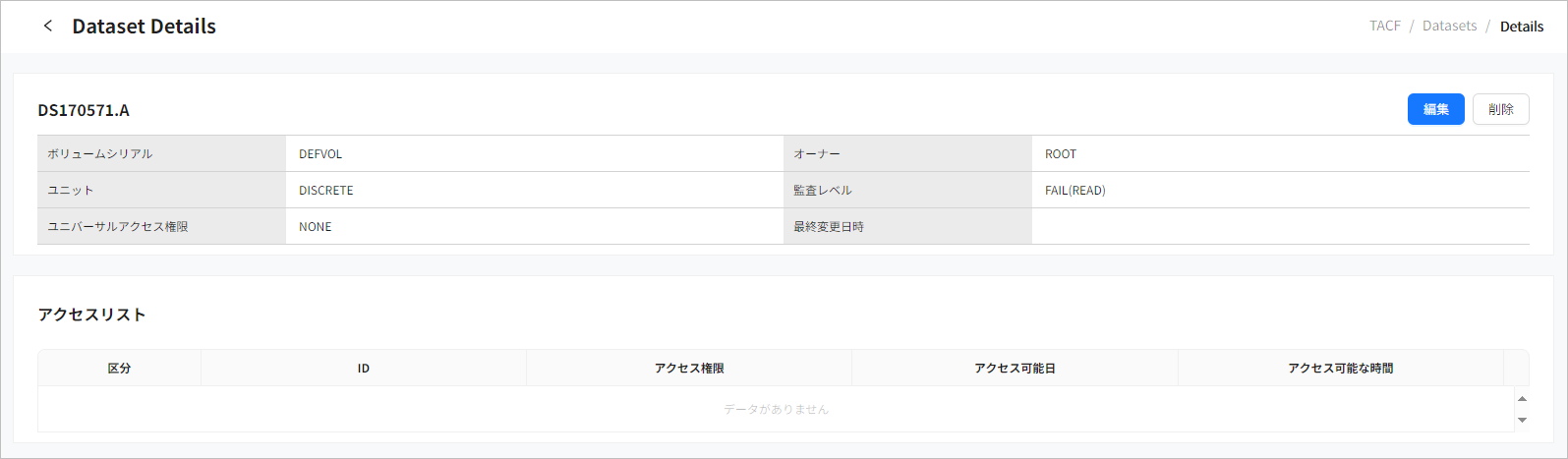Select the ROOT owner value

tap(1060, 154)
